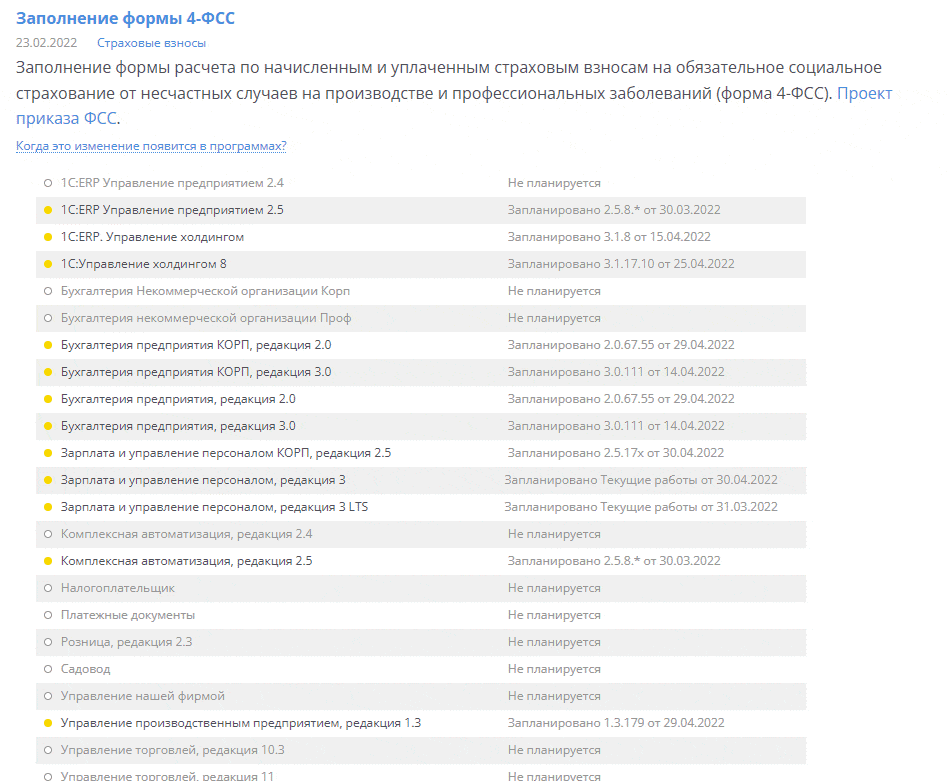
Task: Select 'Платежные документы' row text
Action: 128,615
